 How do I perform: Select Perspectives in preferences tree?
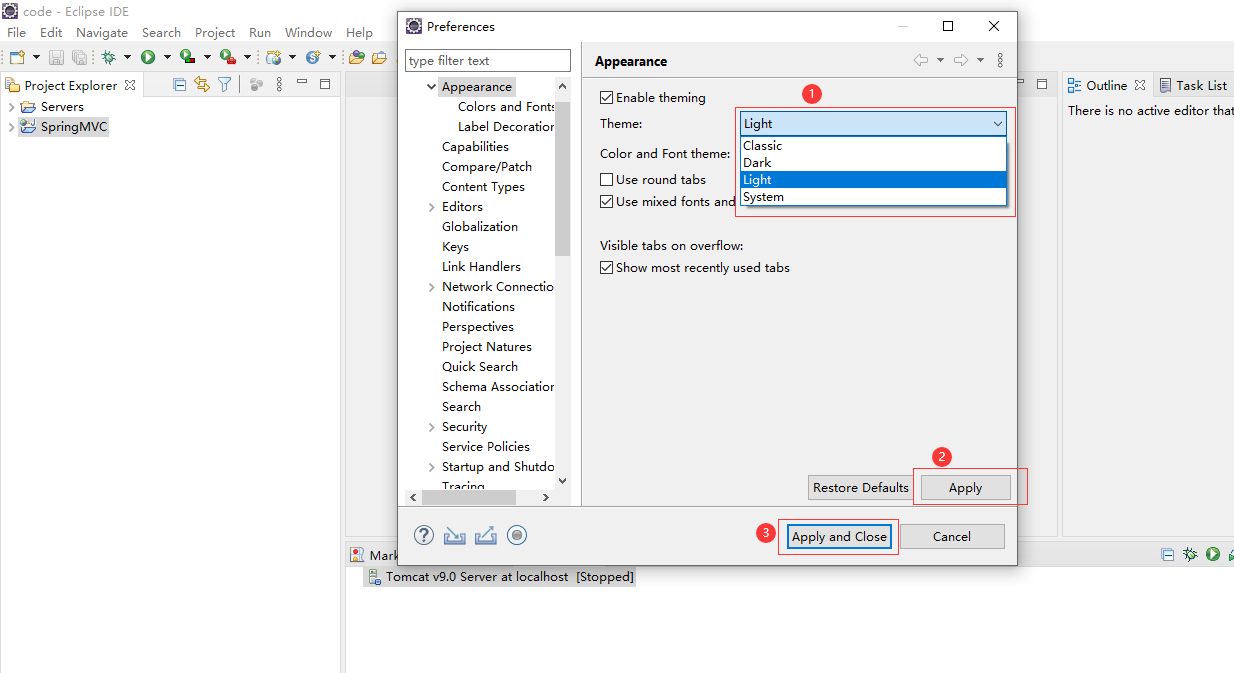[x=478, y=327]
